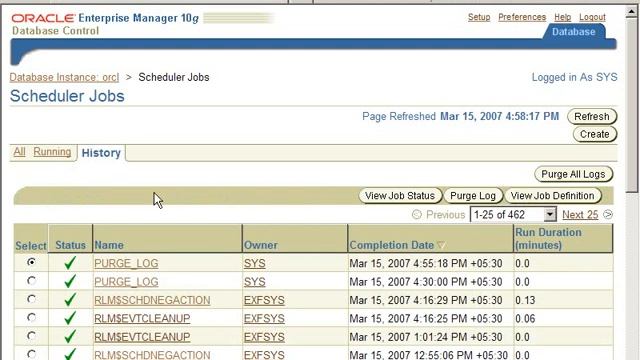Click the Next arrow icon
Viewport: 640px width, 360px height.
point(608,214)
